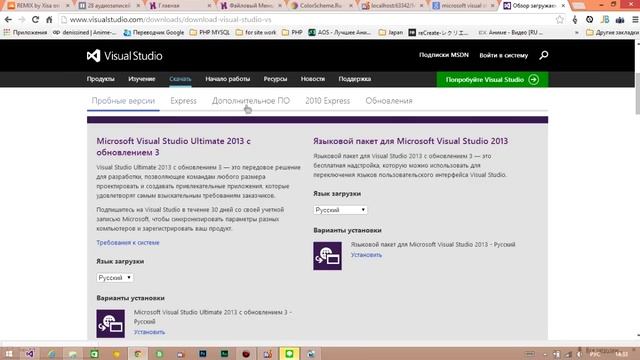The width and height of the screenshot is (640, 360).
Task: Open the Требования к системе link
Action: pos(128,242)
